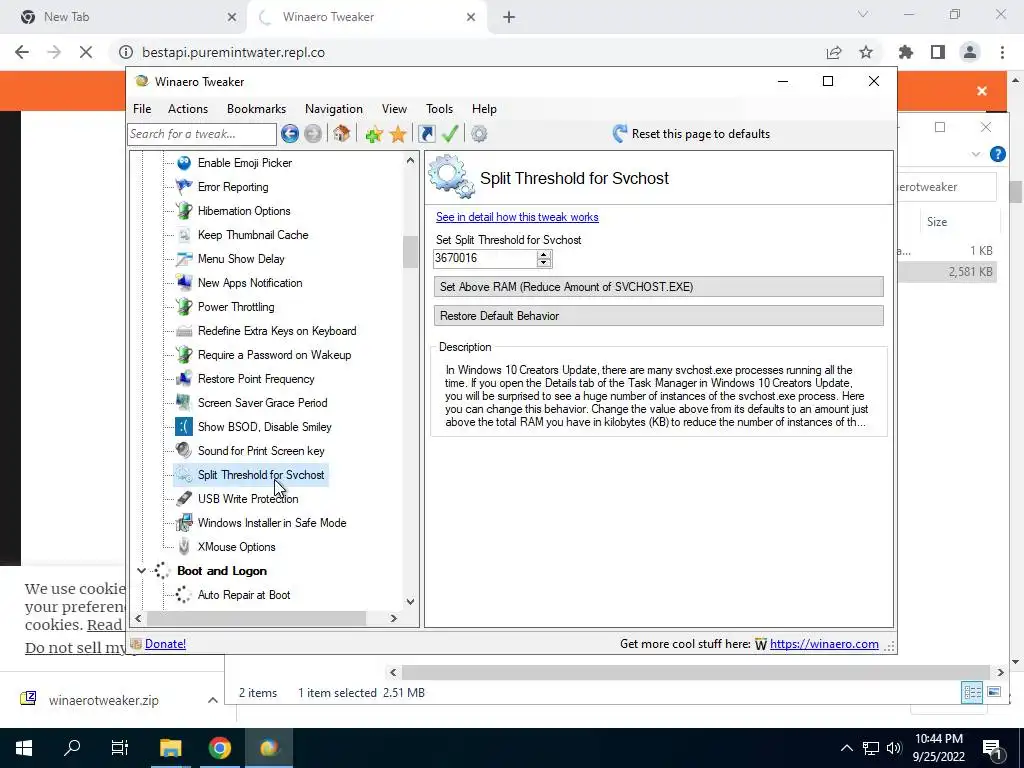Open File Explorer from the taskbar
The height and width of the screenshot is (768, 1024).
point(170,748)
